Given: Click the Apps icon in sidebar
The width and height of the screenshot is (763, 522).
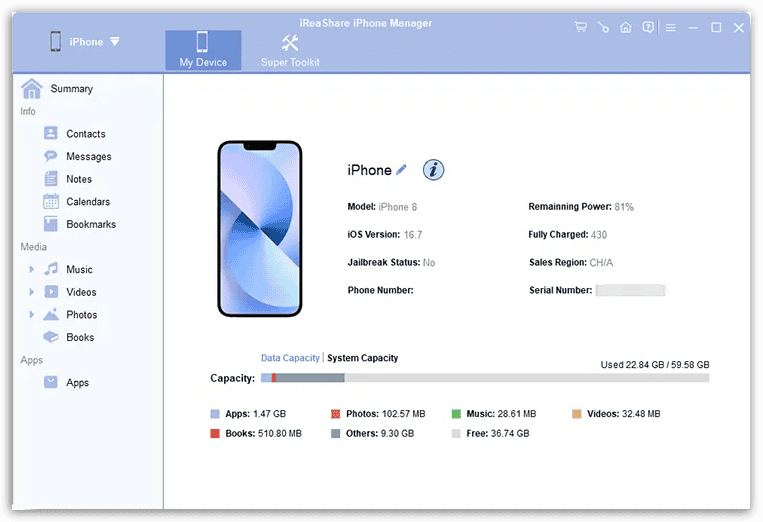Looking at the screenshot, I should click(51, 382).
